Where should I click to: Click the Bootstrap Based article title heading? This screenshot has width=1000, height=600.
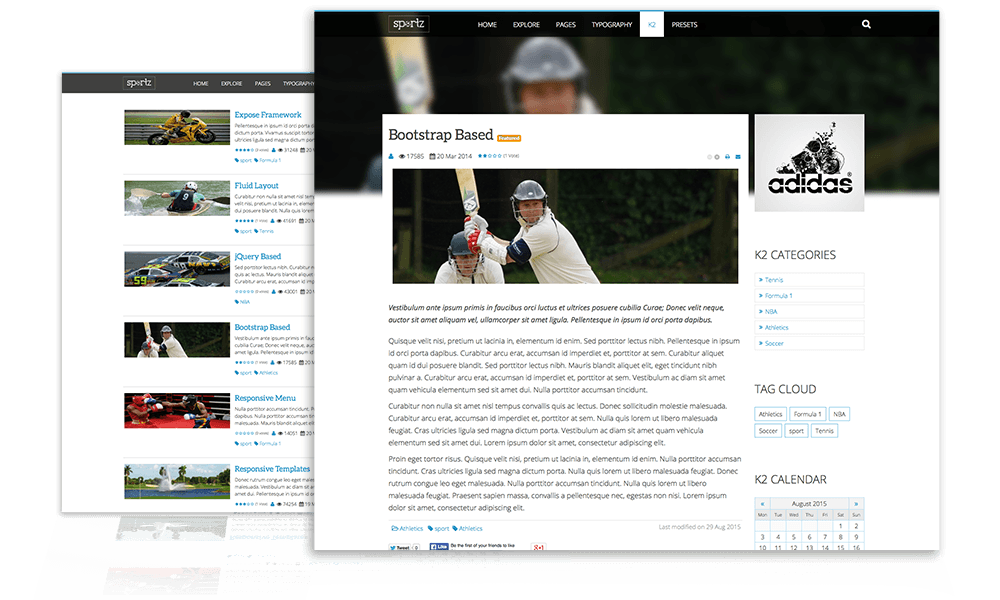441,135
